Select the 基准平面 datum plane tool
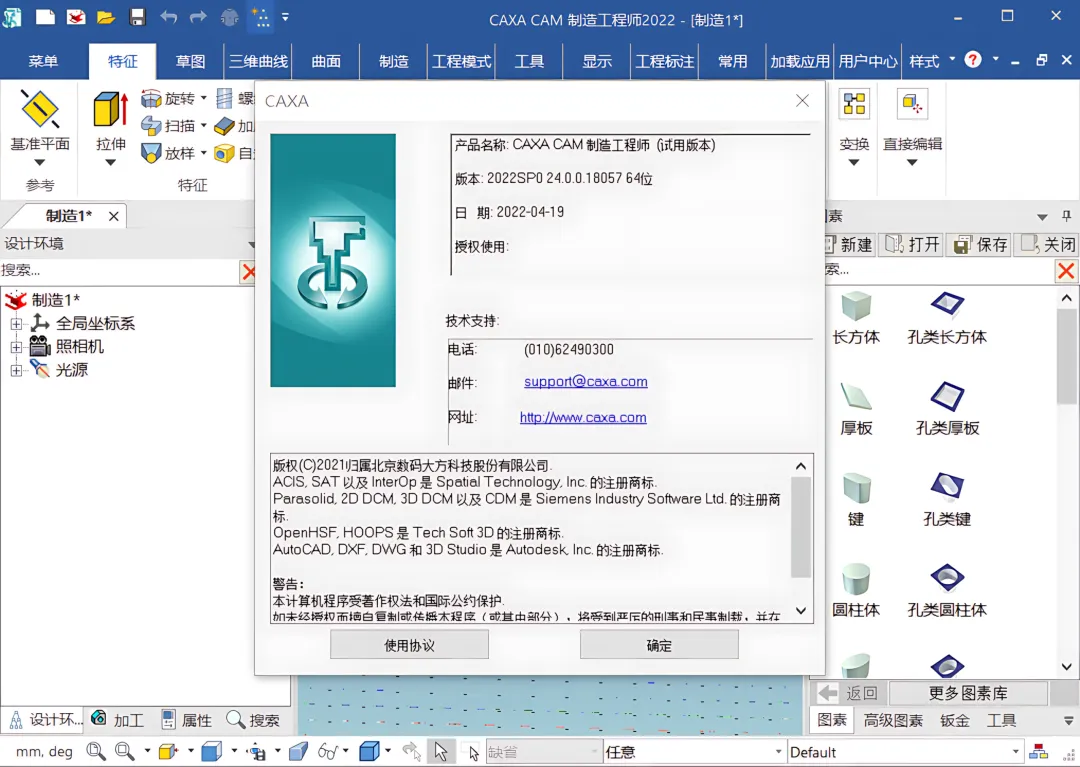 click(x=40, y=120)
